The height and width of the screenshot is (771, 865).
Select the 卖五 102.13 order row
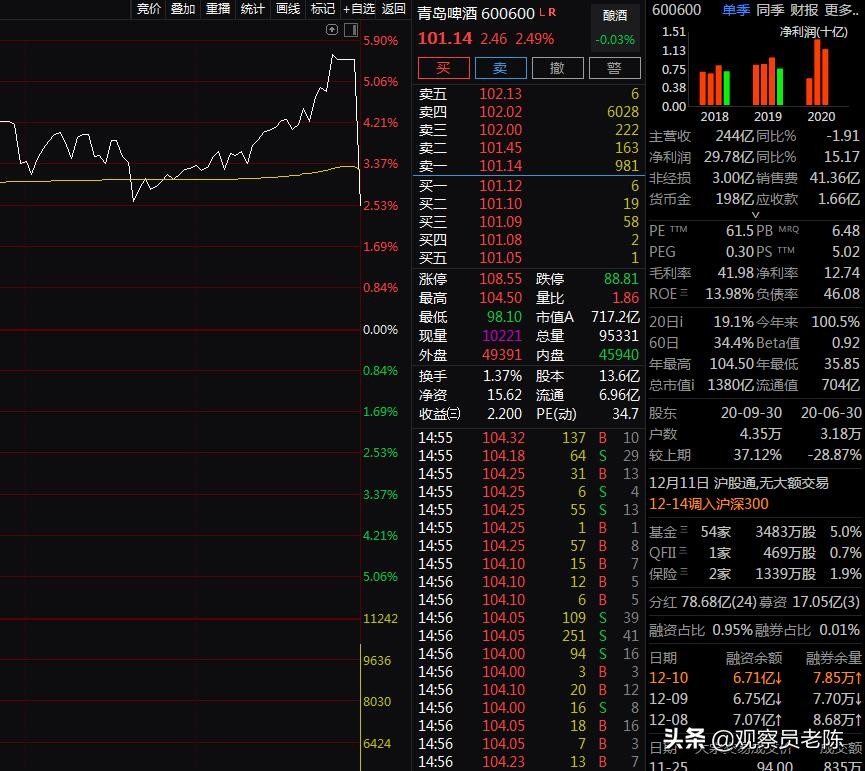click(x=528, y=94)
